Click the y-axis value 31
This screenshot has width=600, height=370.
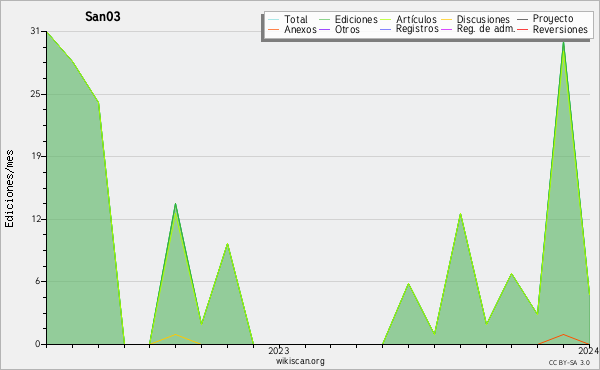35,31
